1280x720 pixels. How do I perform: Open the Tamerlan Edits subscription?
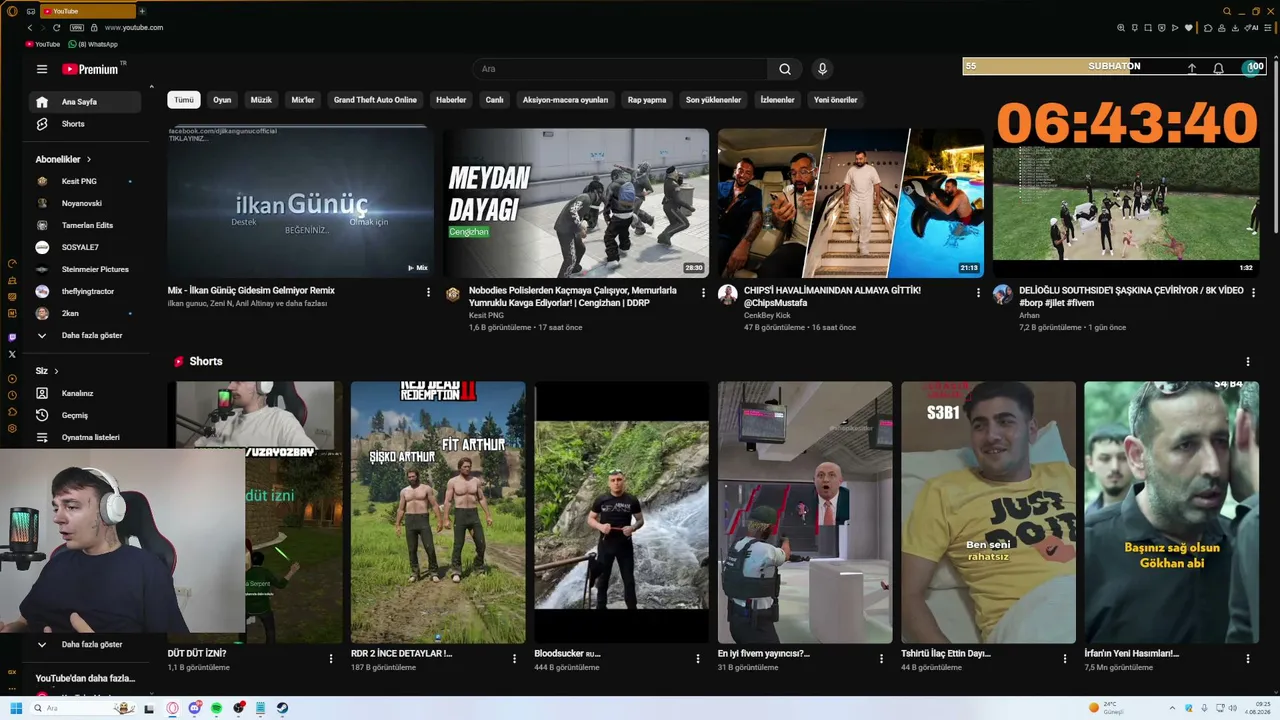tap(85, 225)
